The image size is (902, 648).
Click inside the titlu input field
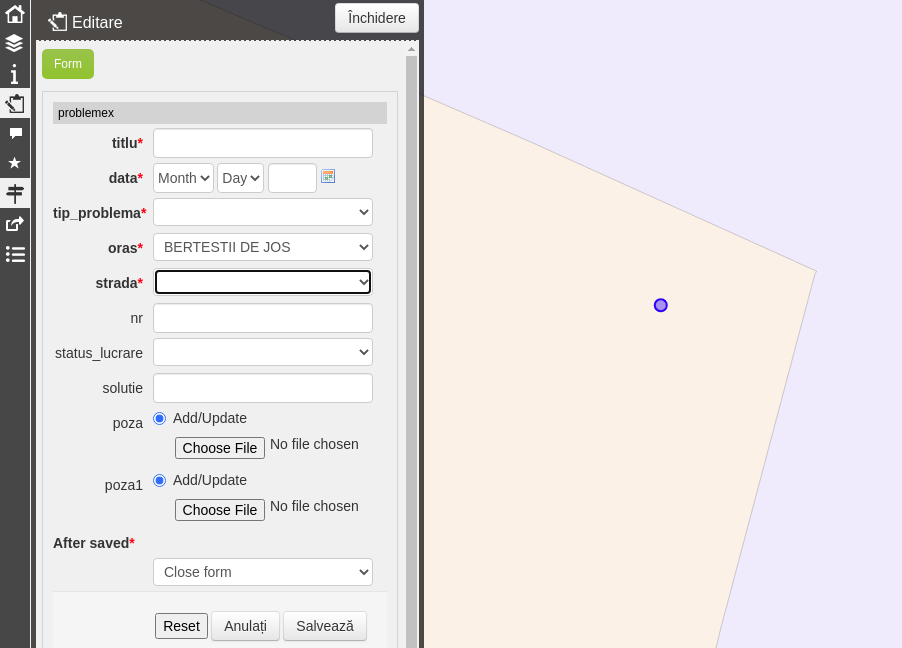262,142
